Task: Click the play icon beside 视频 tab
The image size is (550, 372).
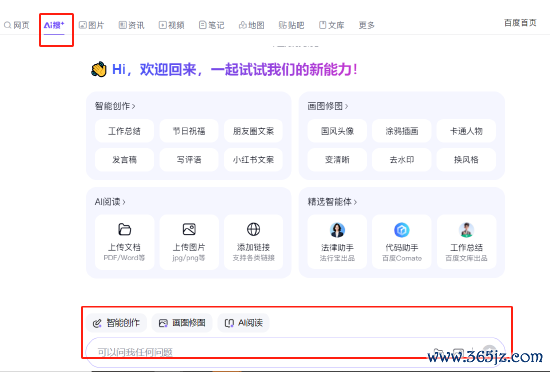Action: 162,25
